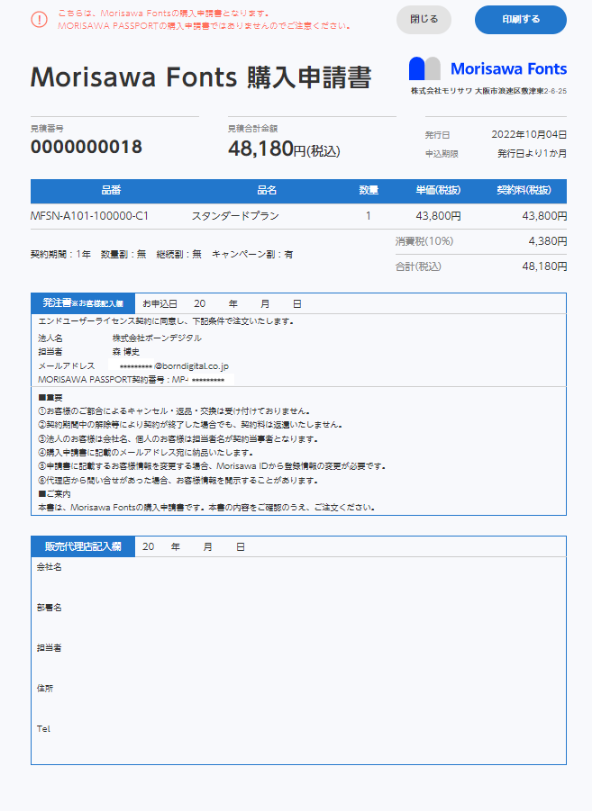Click the email address ending @borndigital.co.jp

174,366
